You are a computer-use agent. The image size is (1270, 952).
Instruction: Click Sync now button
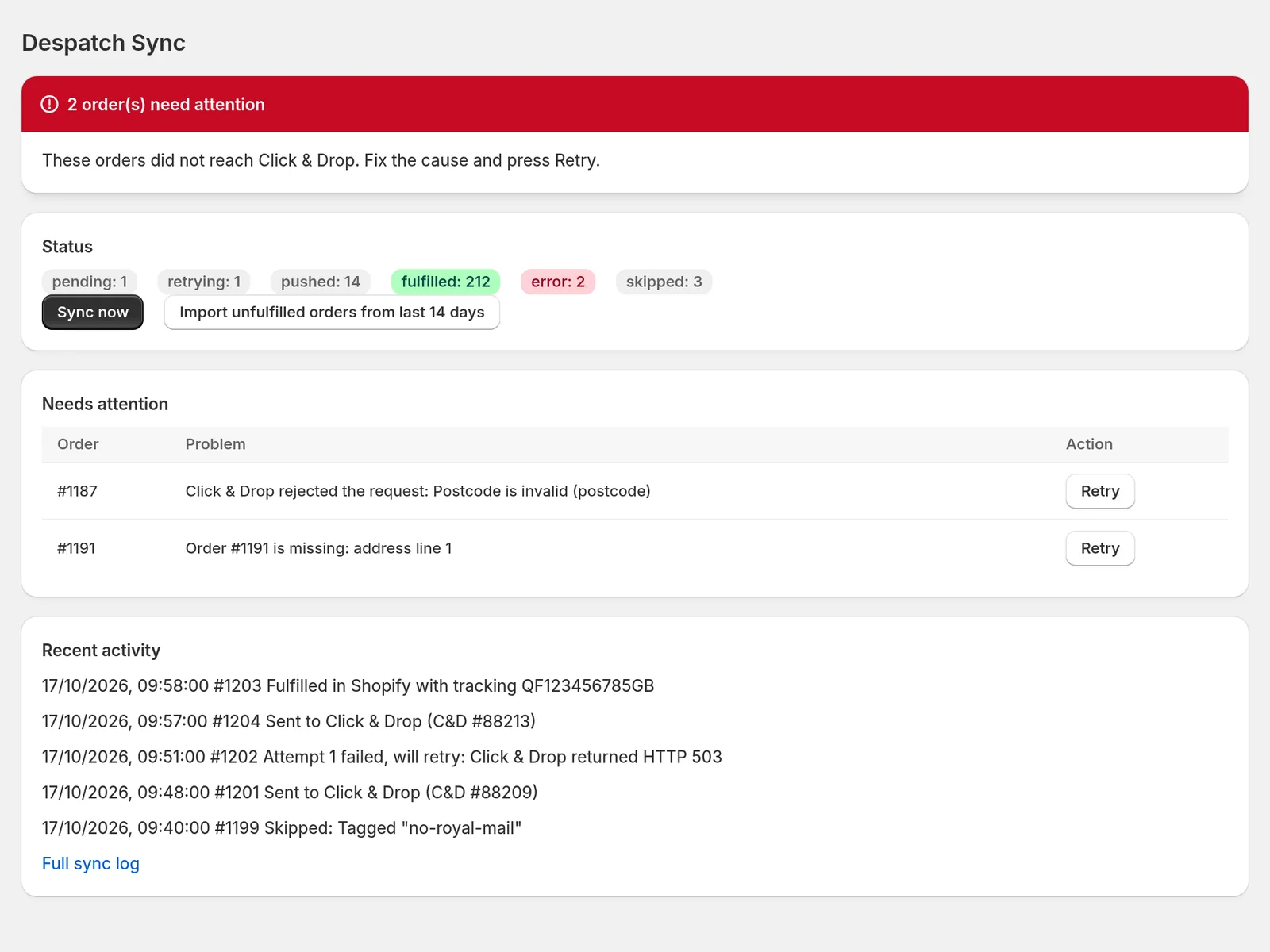click(93, 313)
